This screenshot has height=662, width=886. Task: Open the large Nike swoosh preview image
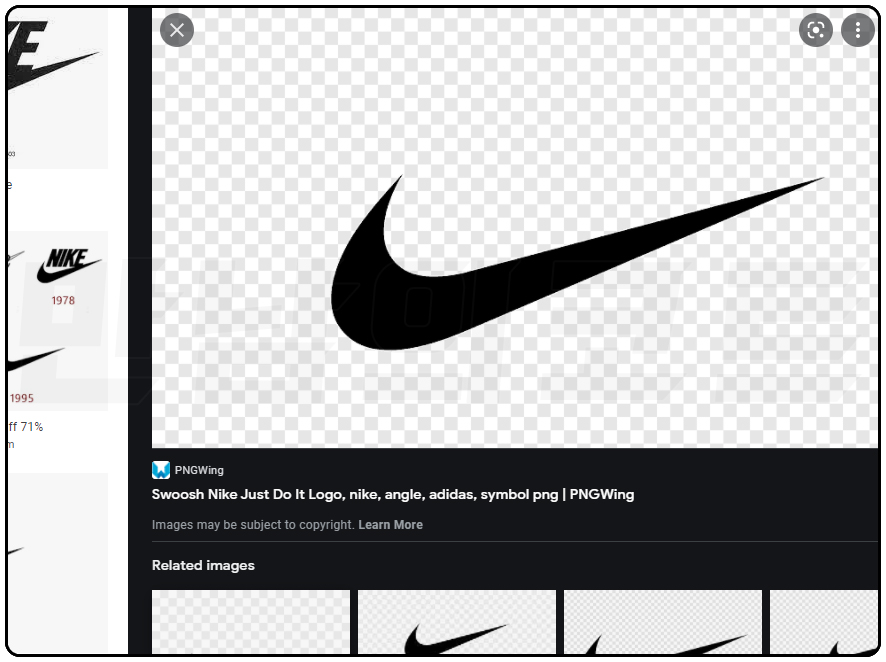pos(515,228)
